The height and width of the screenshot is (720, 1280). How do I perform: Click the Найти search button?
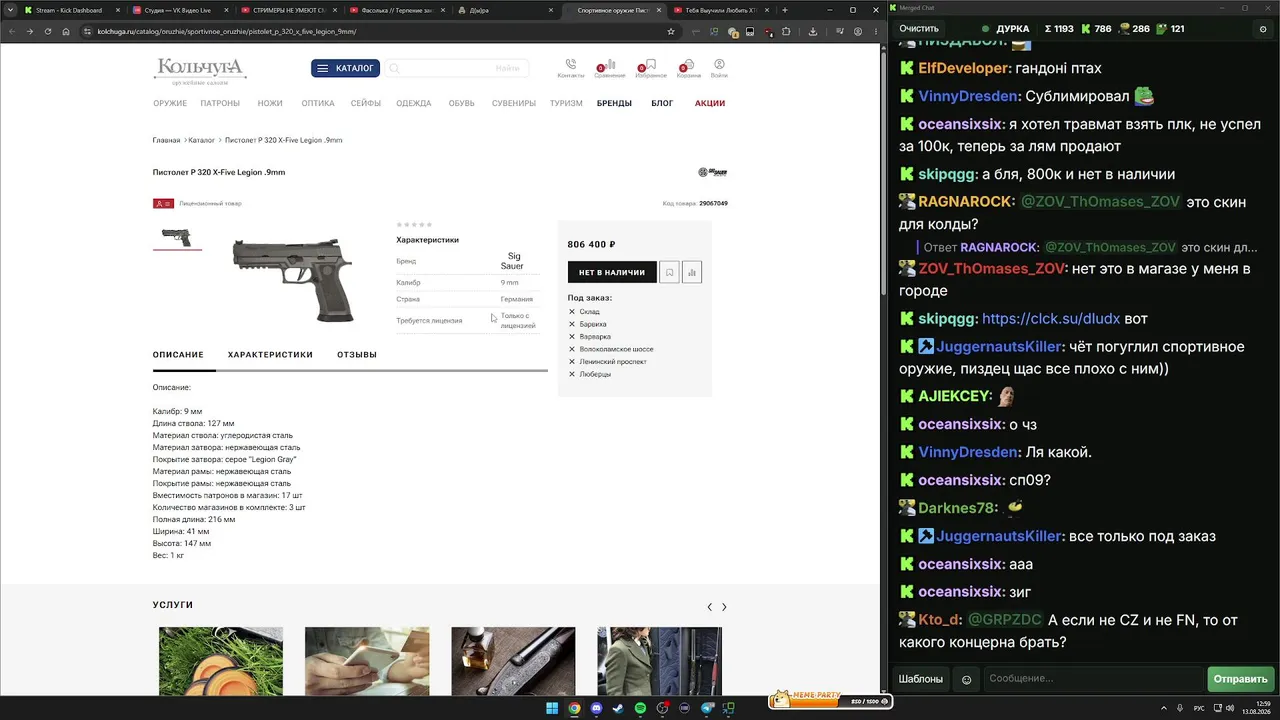click(x=507, y=69)
